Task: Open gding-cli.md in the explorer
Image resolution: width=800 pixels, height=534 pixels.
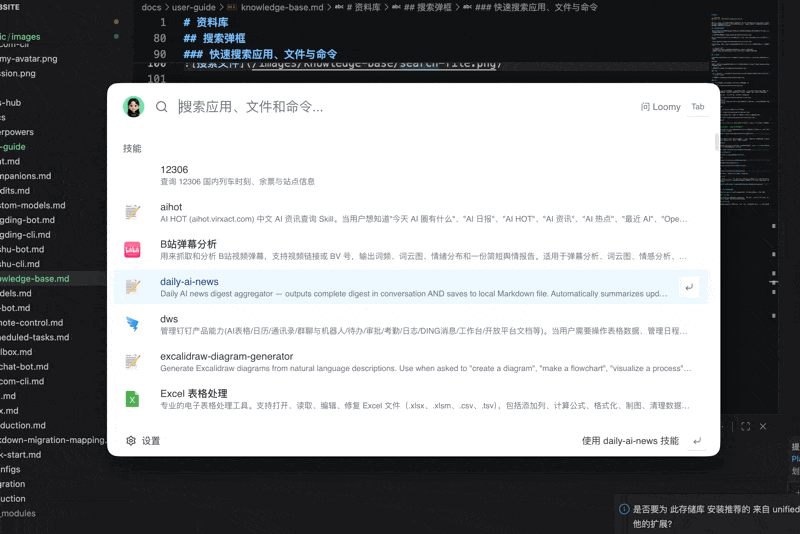Action: click(x=25, y=235)
